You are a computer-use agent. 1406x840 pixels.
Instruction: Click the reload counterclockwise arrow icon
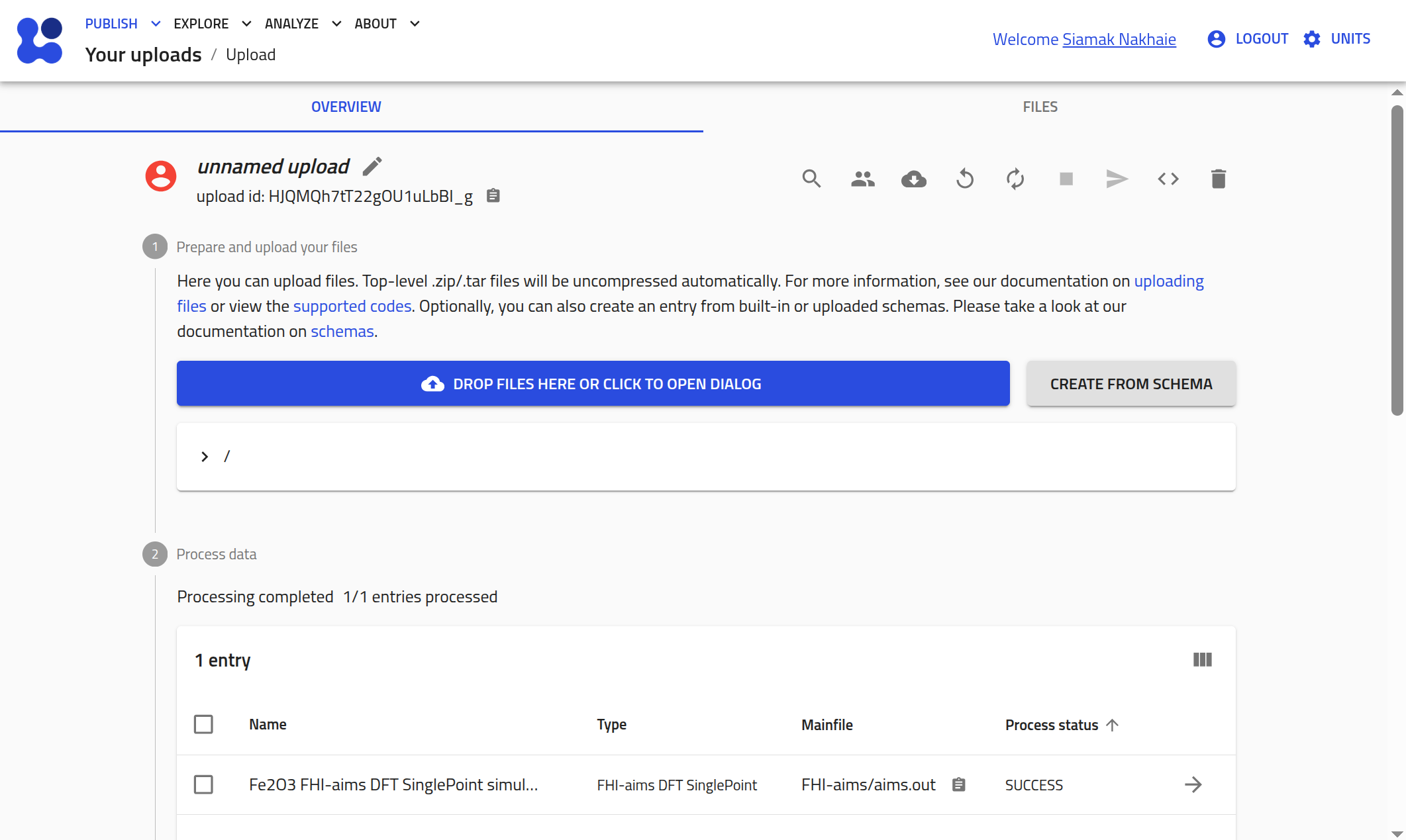pyautogui.click(x=964, y=179)
